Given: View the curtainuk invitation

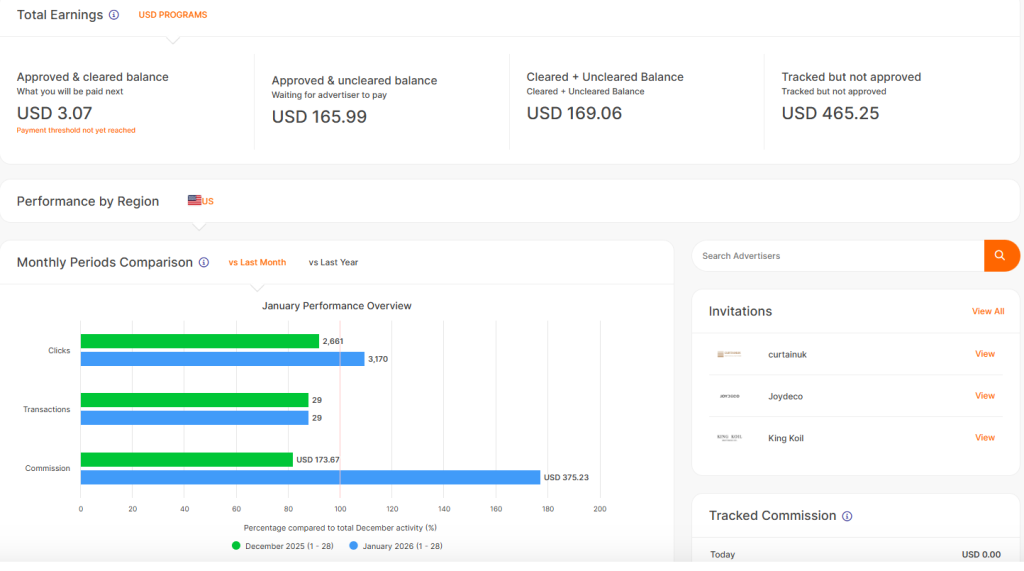Looking at the screenshot, I should pos(985,354).
